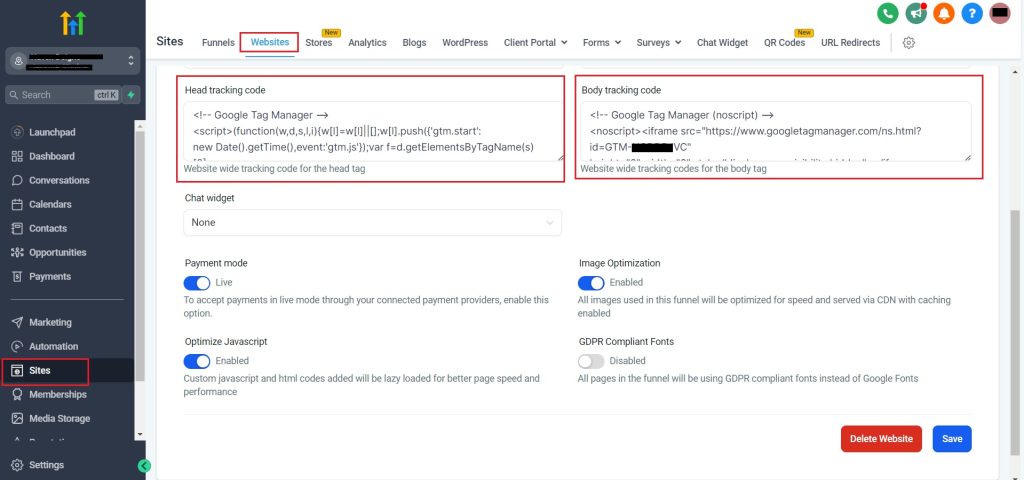
Task: Open the orange notifications bell
Action: 944,13
